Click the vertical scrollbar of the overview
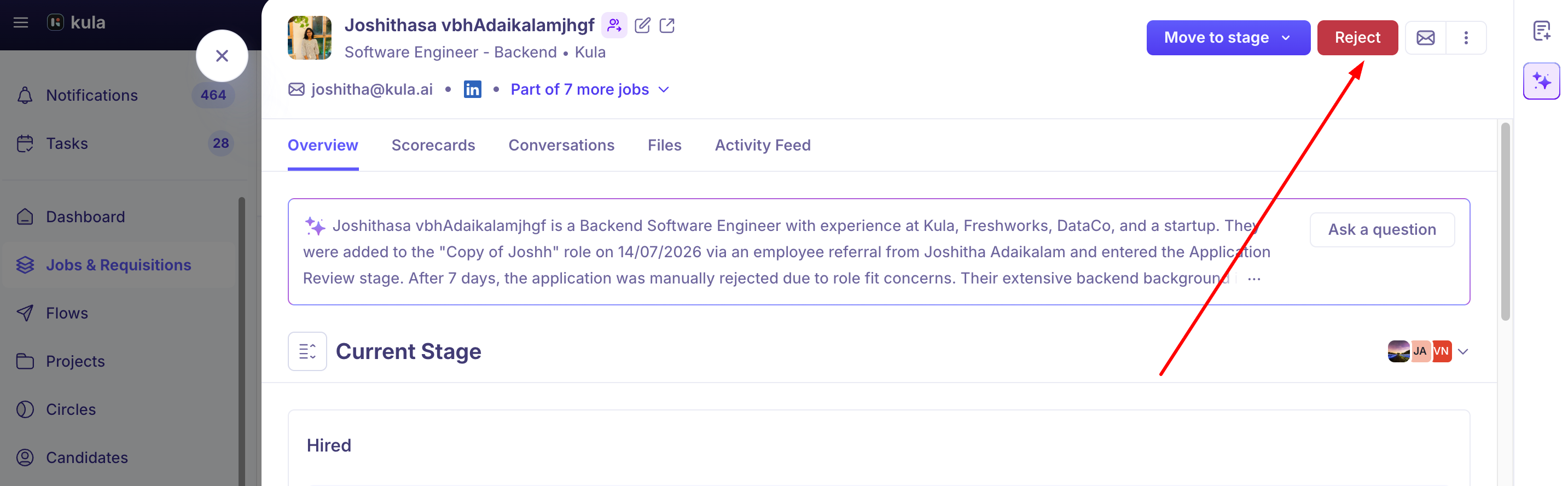The image size is (1568, 486). [1505, 222]
